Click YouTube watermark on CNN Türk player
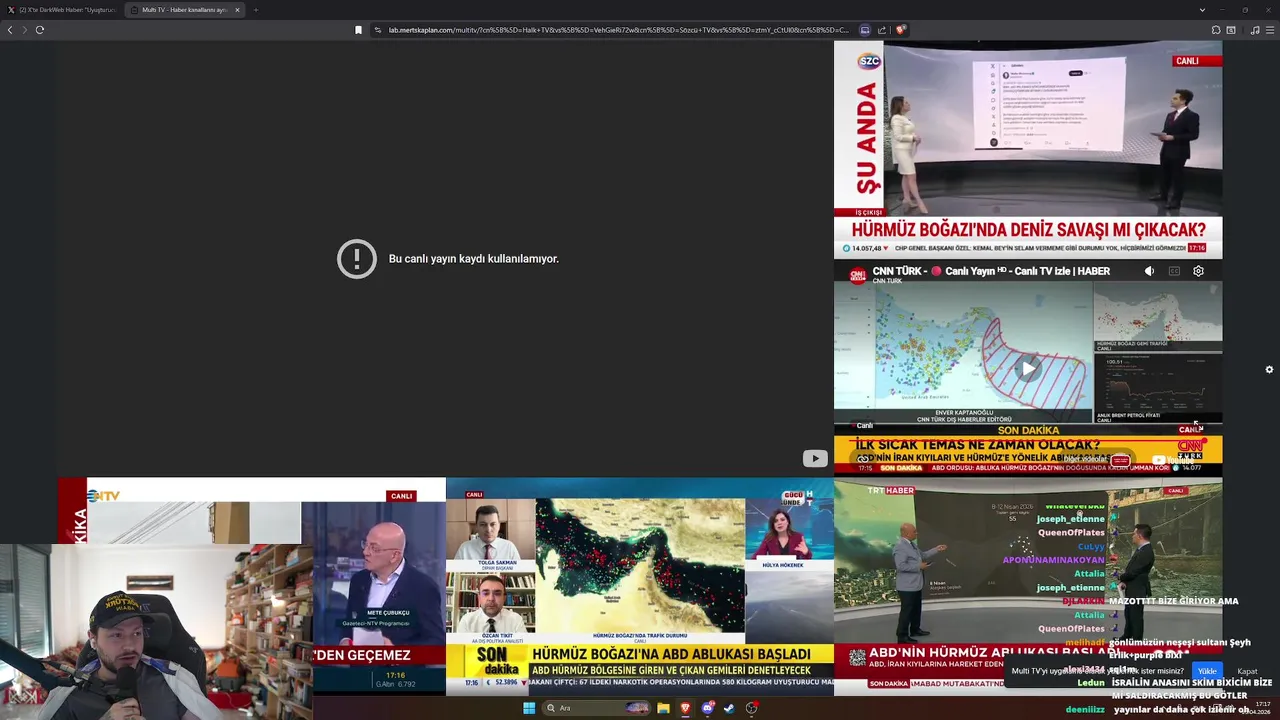The width and height of the screenshot is (1280, 720). pyautogui.click(x=1172, y=460)
